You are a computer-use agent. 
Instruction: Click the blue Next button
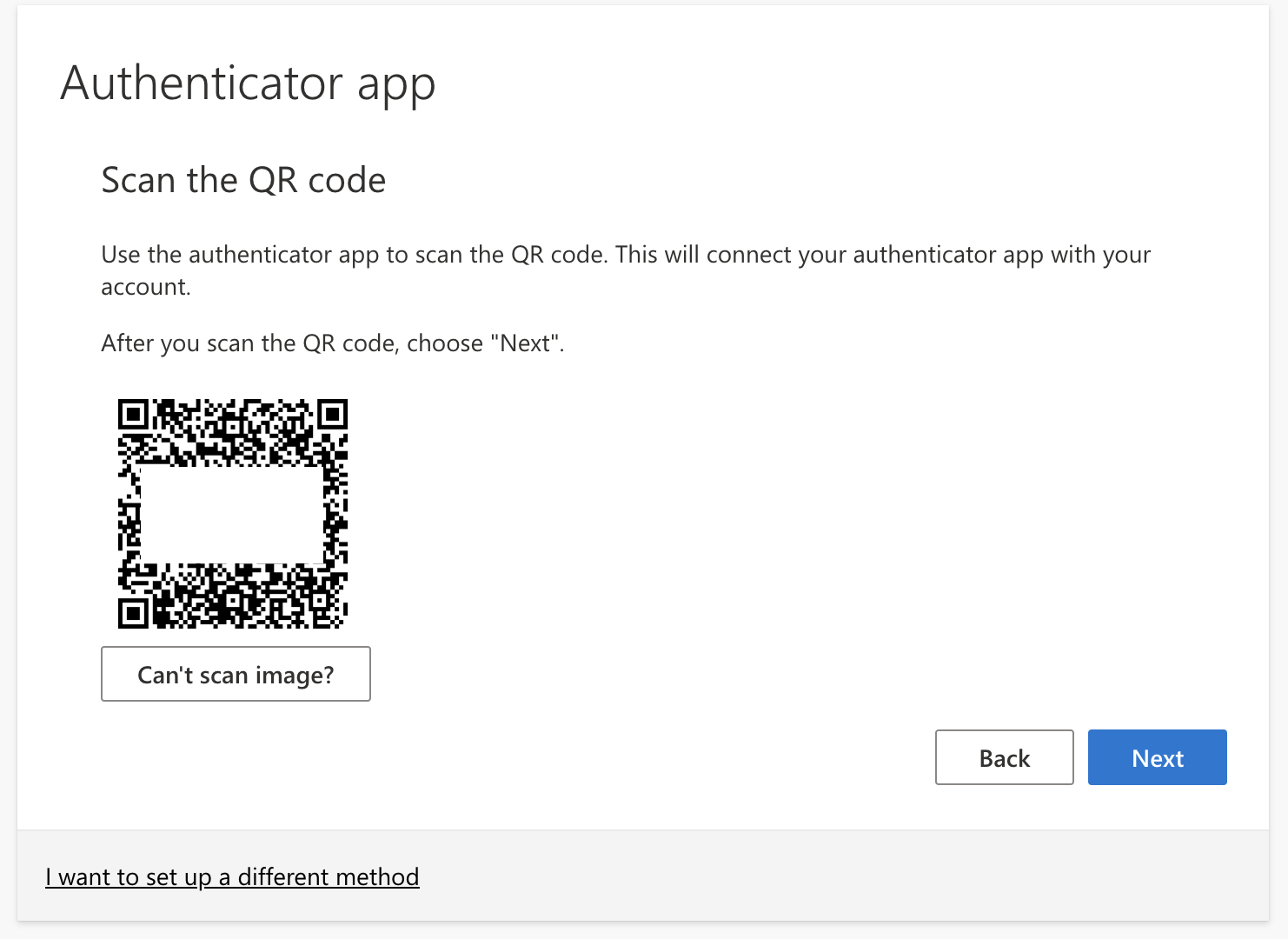pyautogui.click(x=1157, y=757)
